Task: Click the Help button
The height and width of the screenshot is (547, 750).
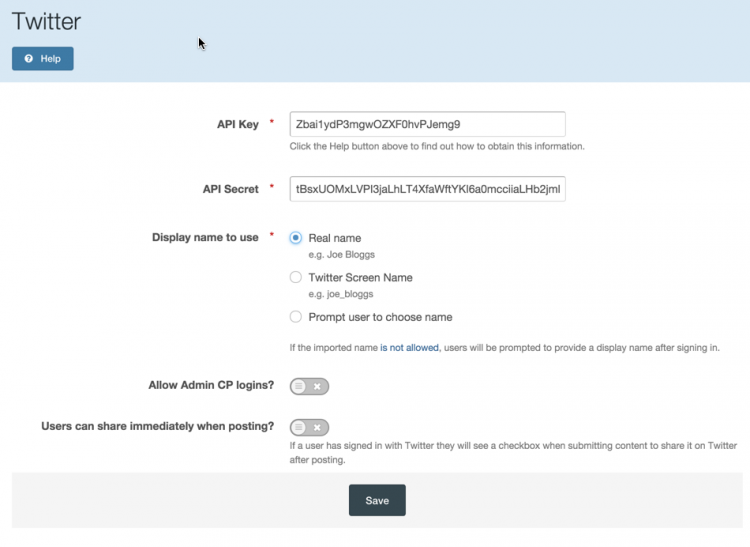Action: coord(43,58)
